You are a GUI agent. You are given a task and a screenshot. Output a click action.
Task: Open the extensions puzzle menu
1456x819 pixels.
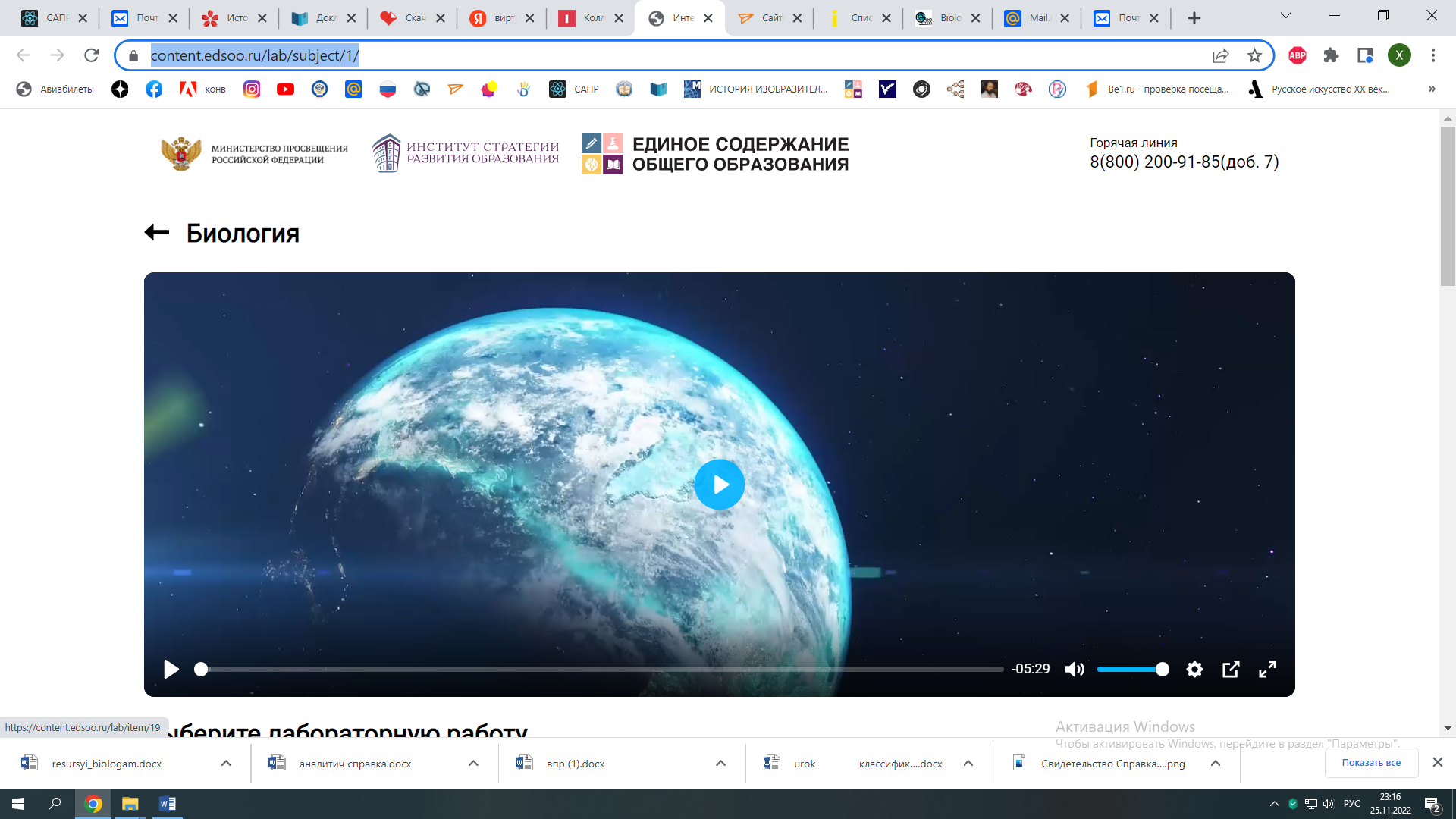(x=1331, y=55)
